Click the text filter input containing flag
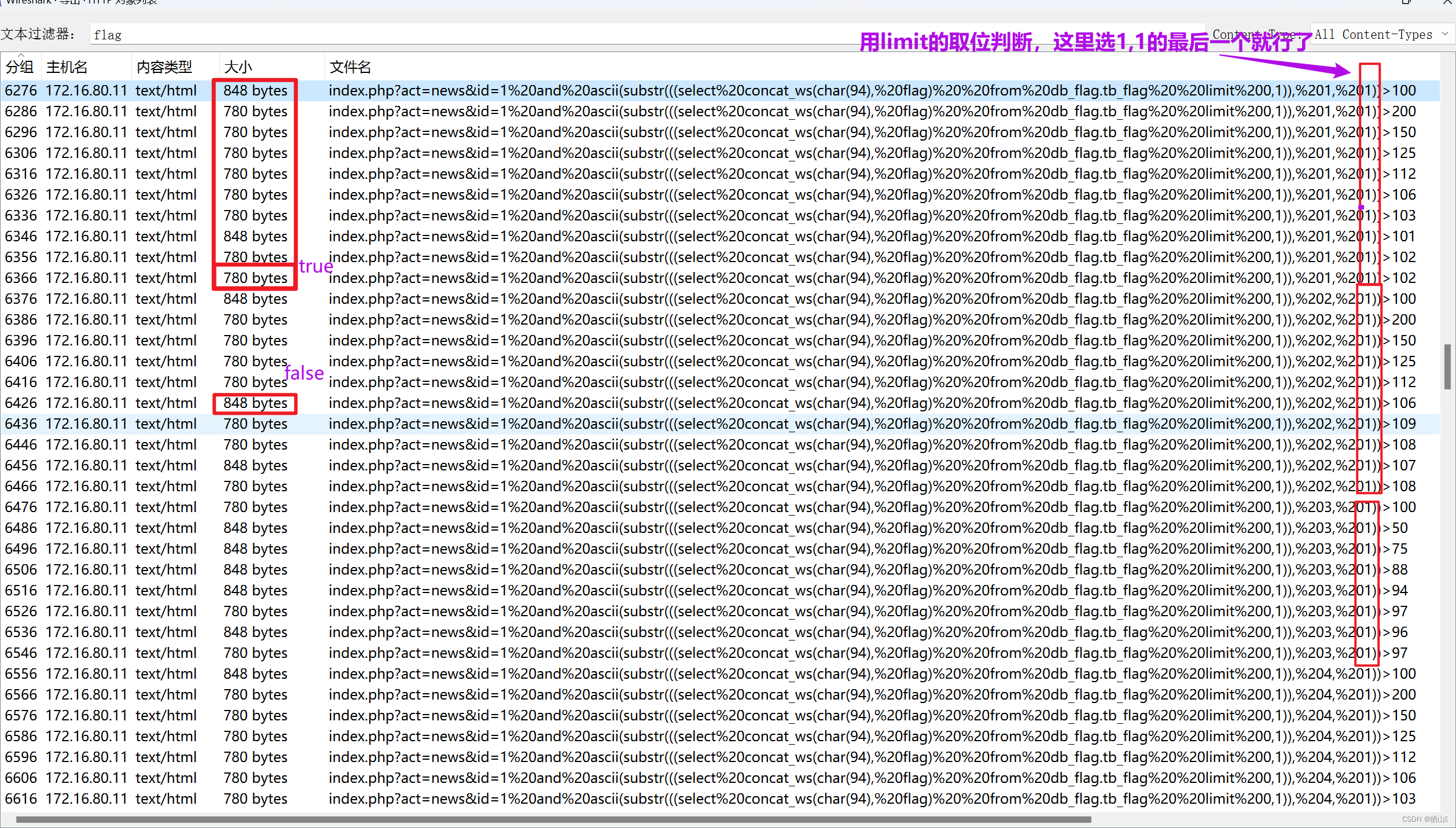This screenshot has height=828, width=1456. (648, 35)
